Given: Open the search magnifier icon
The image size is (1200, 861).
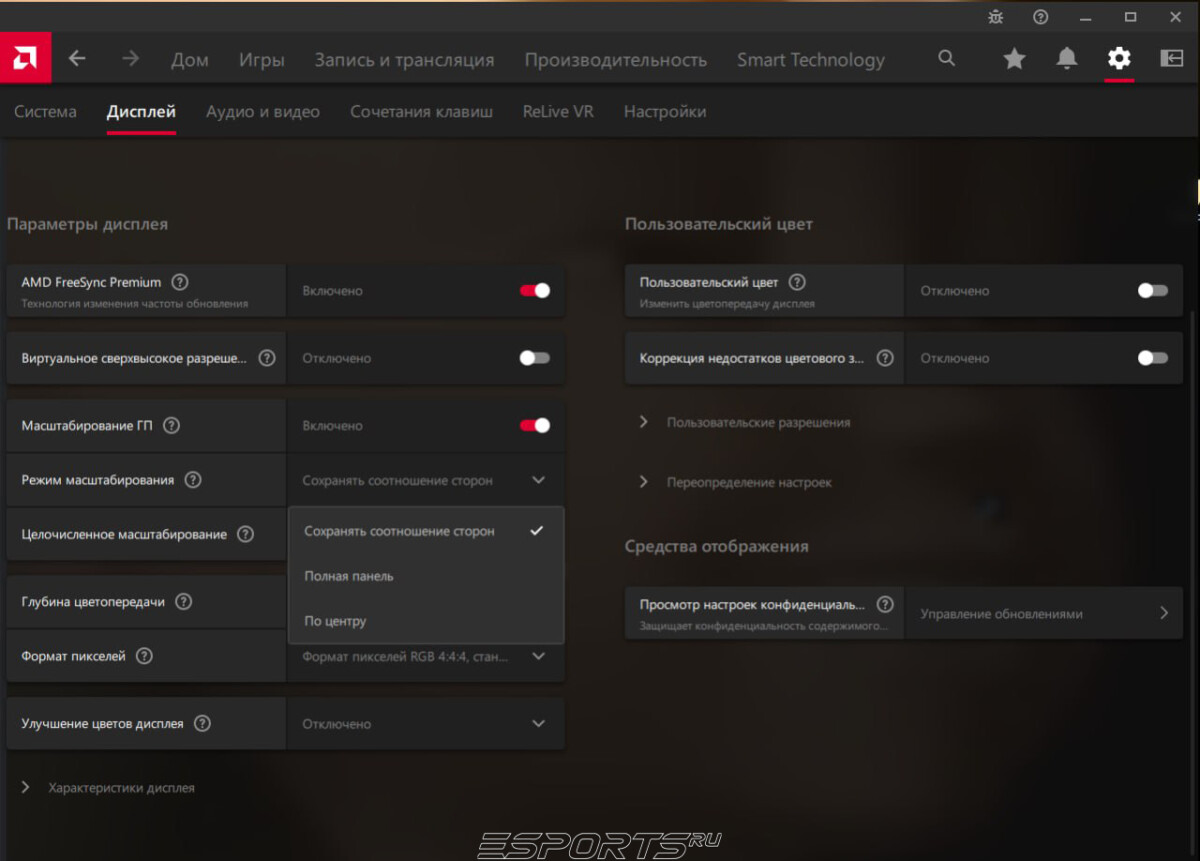Looking at the screenshot, I should pyautogui.click(x=946, y=59).
